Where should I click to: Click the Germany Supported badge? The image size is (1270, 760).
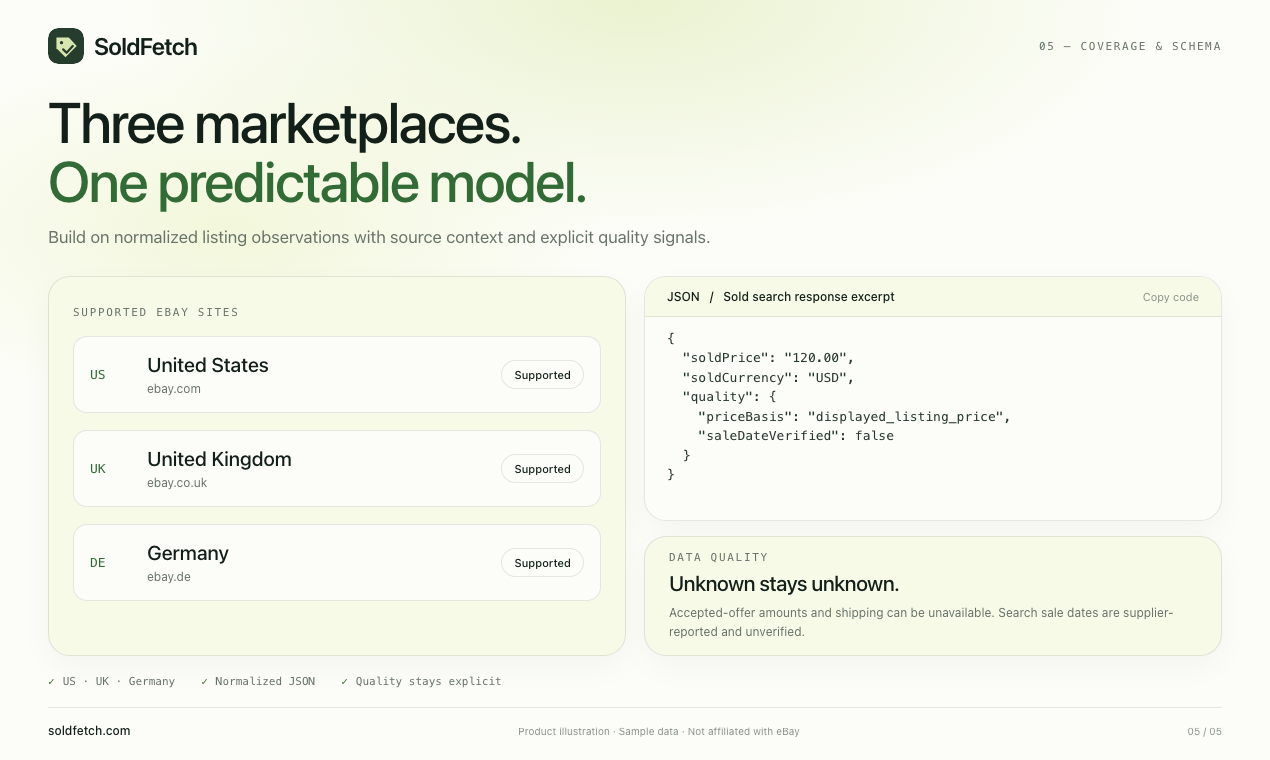(542, 563)
